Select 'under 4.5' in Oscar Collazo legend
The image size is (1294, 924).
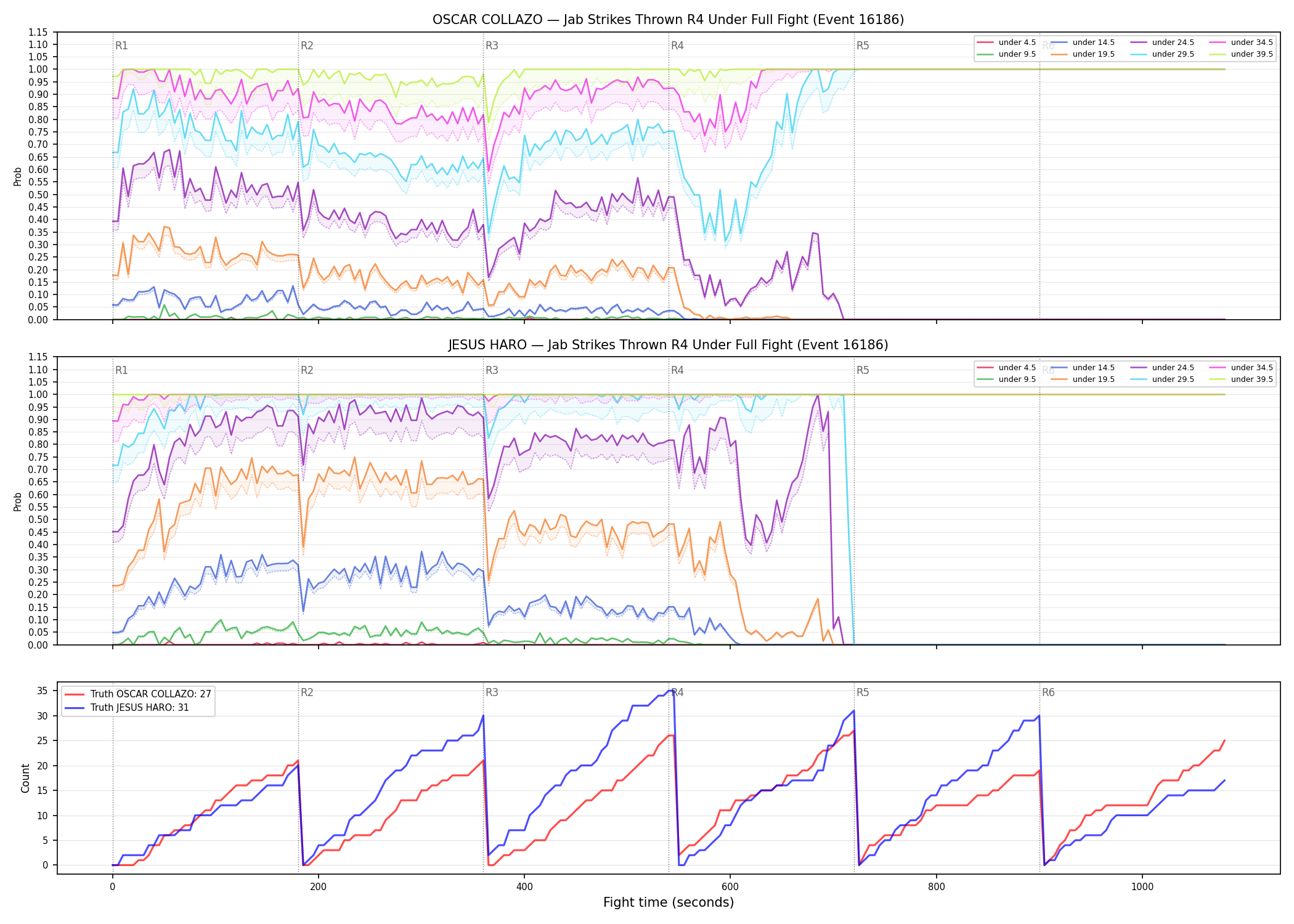[x=1006, y=43]
